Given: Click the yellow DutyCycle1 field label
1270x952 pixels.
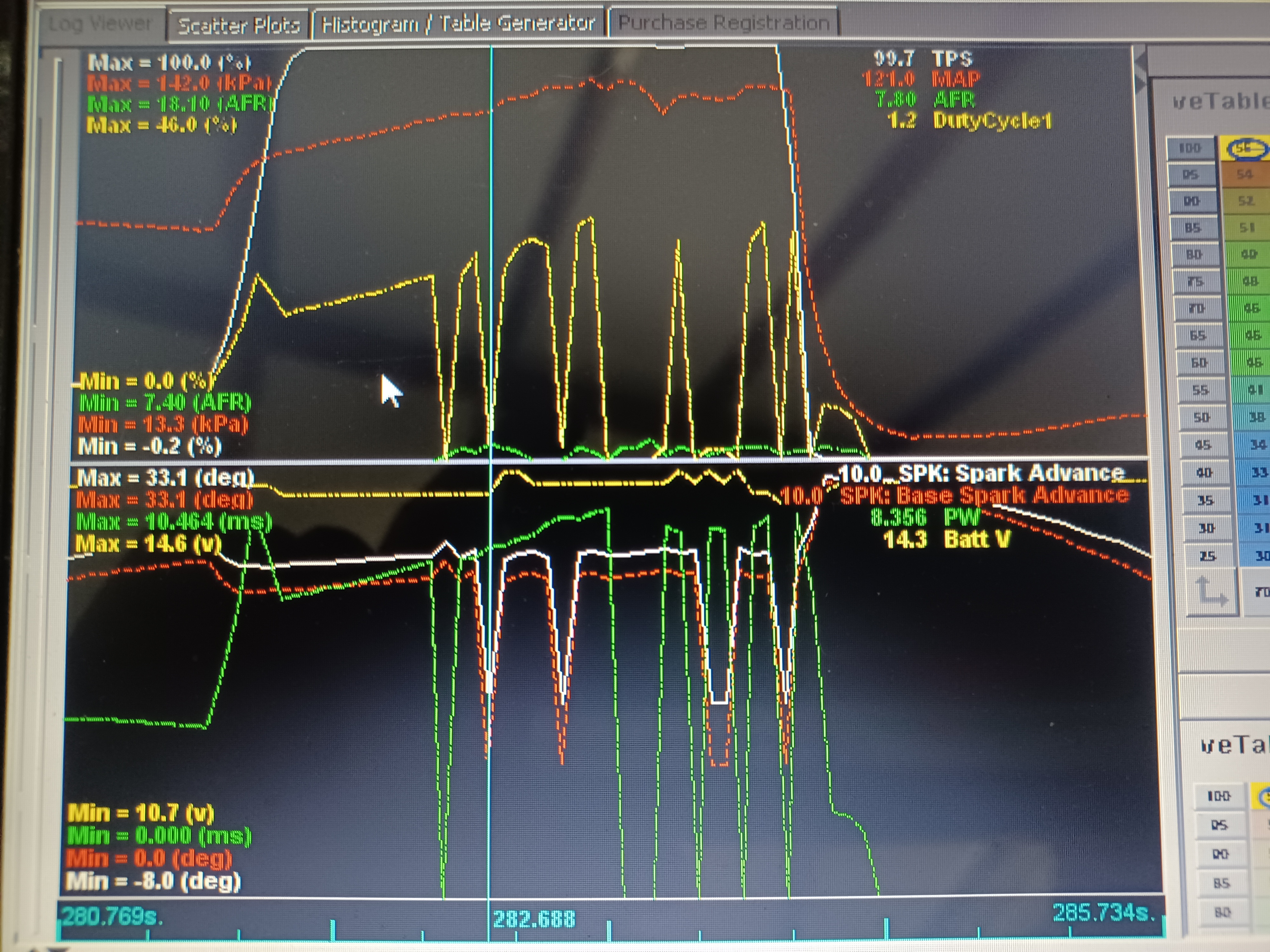Looking at the screenshot, I should click(x=992, y=121).
